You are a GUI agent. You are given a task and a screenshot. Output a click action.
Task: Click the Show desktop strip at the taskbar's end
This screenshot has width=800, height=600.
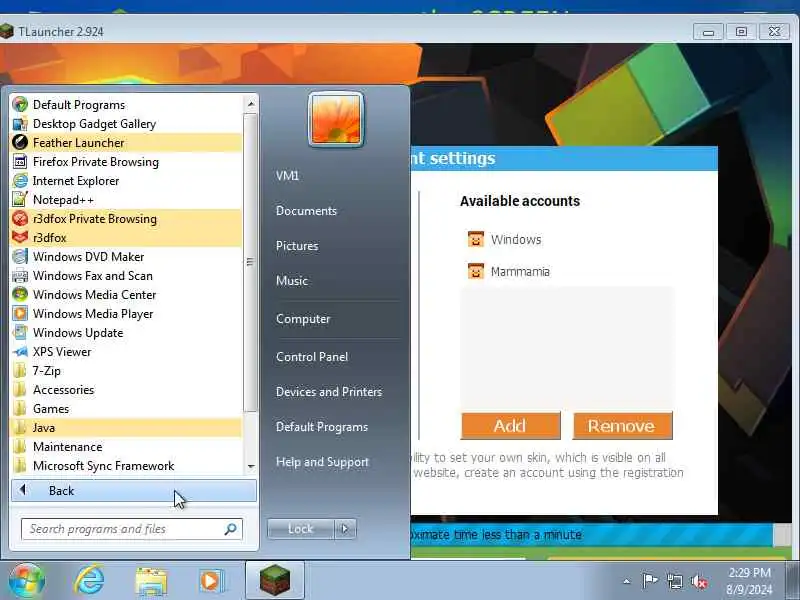click(x=793, y=580)
